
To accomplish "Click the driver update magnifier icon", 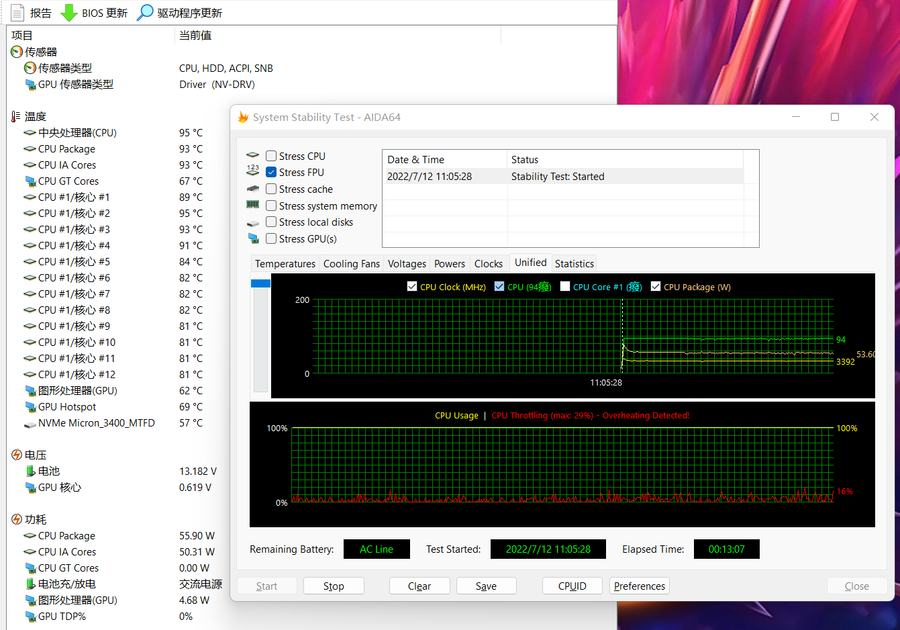I will click(145, 13).
